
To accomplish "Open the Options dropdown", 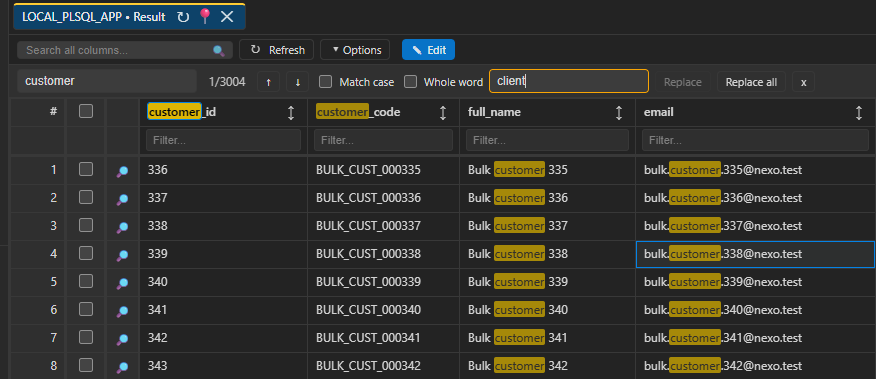I will click(355, 50).
